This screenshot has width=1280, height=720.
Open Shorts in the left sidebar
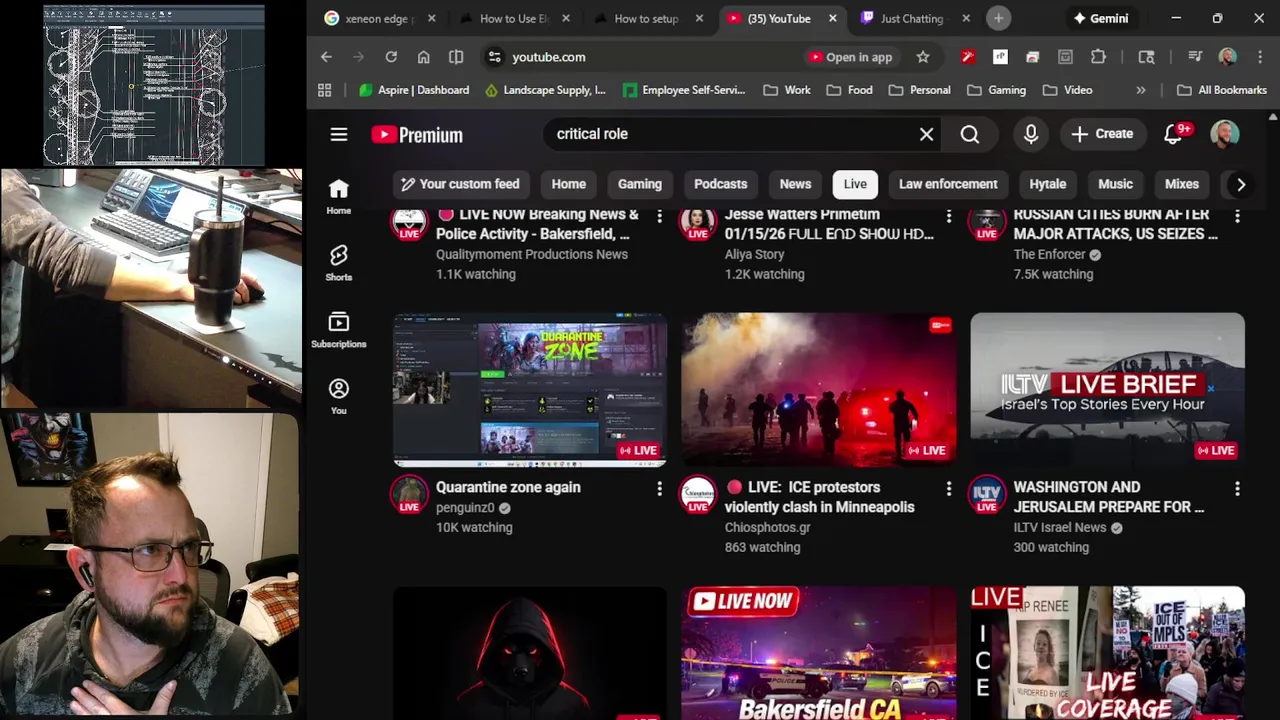pos(339,263)
